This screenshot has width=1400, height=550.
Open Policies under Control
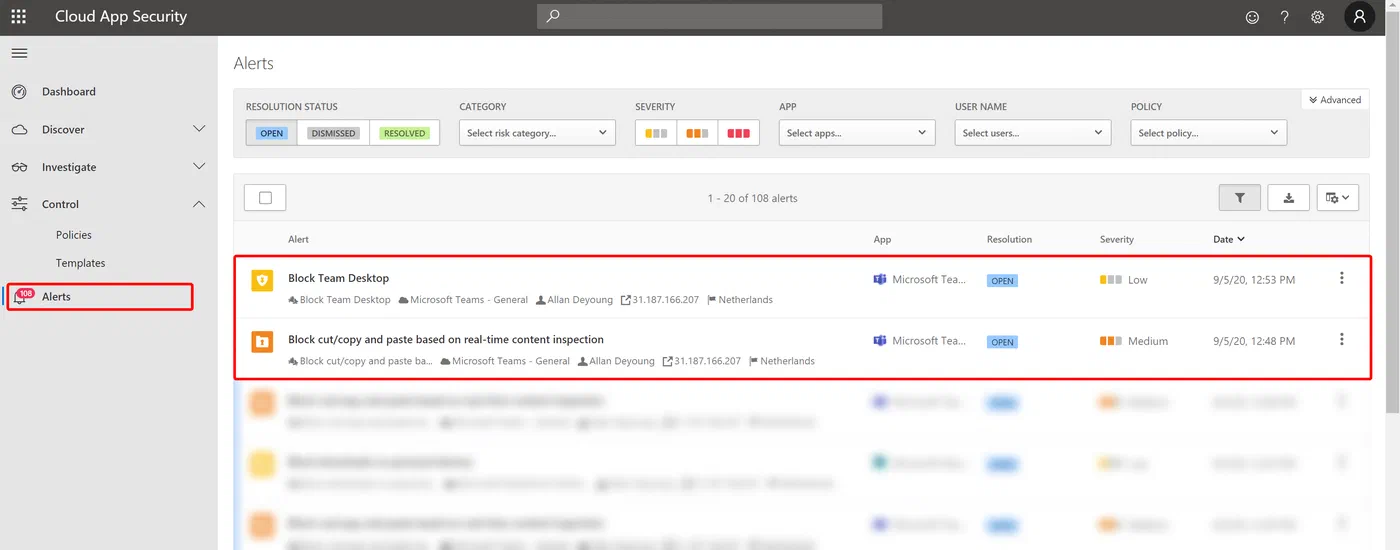click(74, 235)
